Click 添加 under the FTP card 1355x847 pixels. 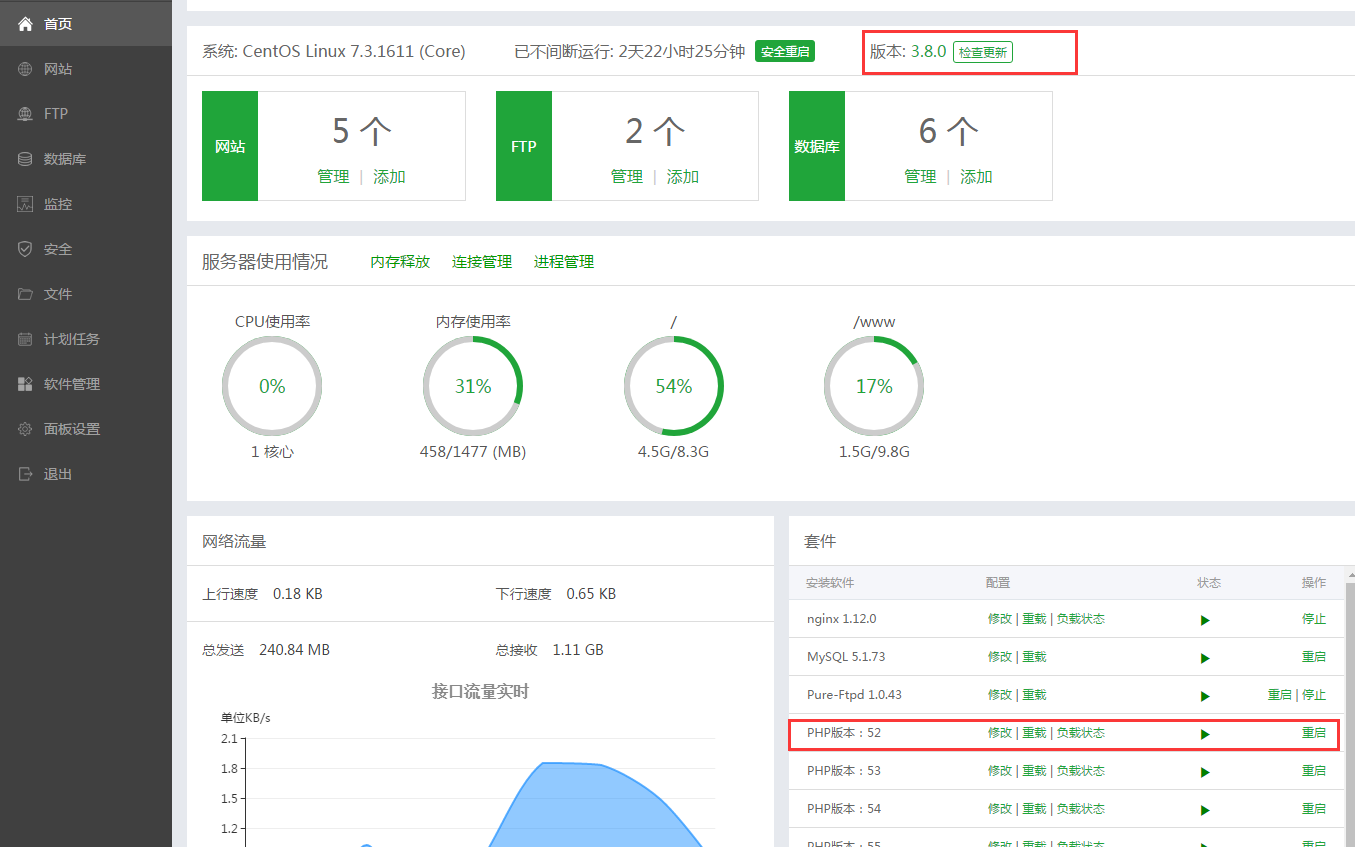pyautogui.click(x=683, y=177)
